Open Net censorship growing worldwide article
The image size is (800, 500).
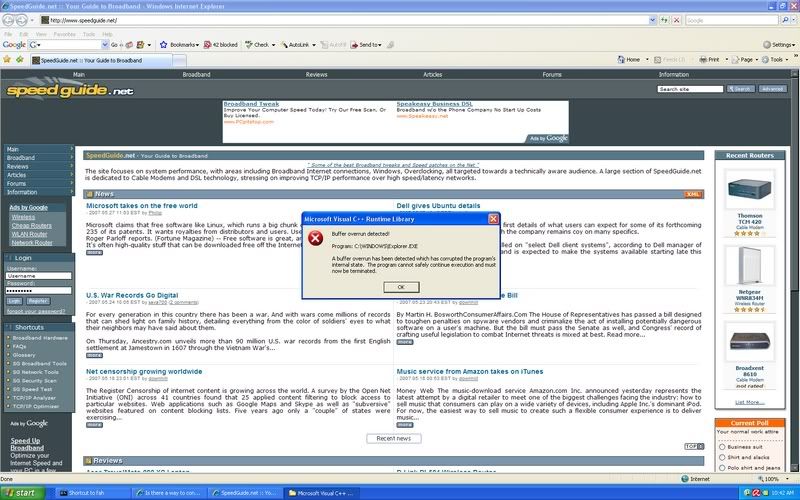[x=144, y=371]
